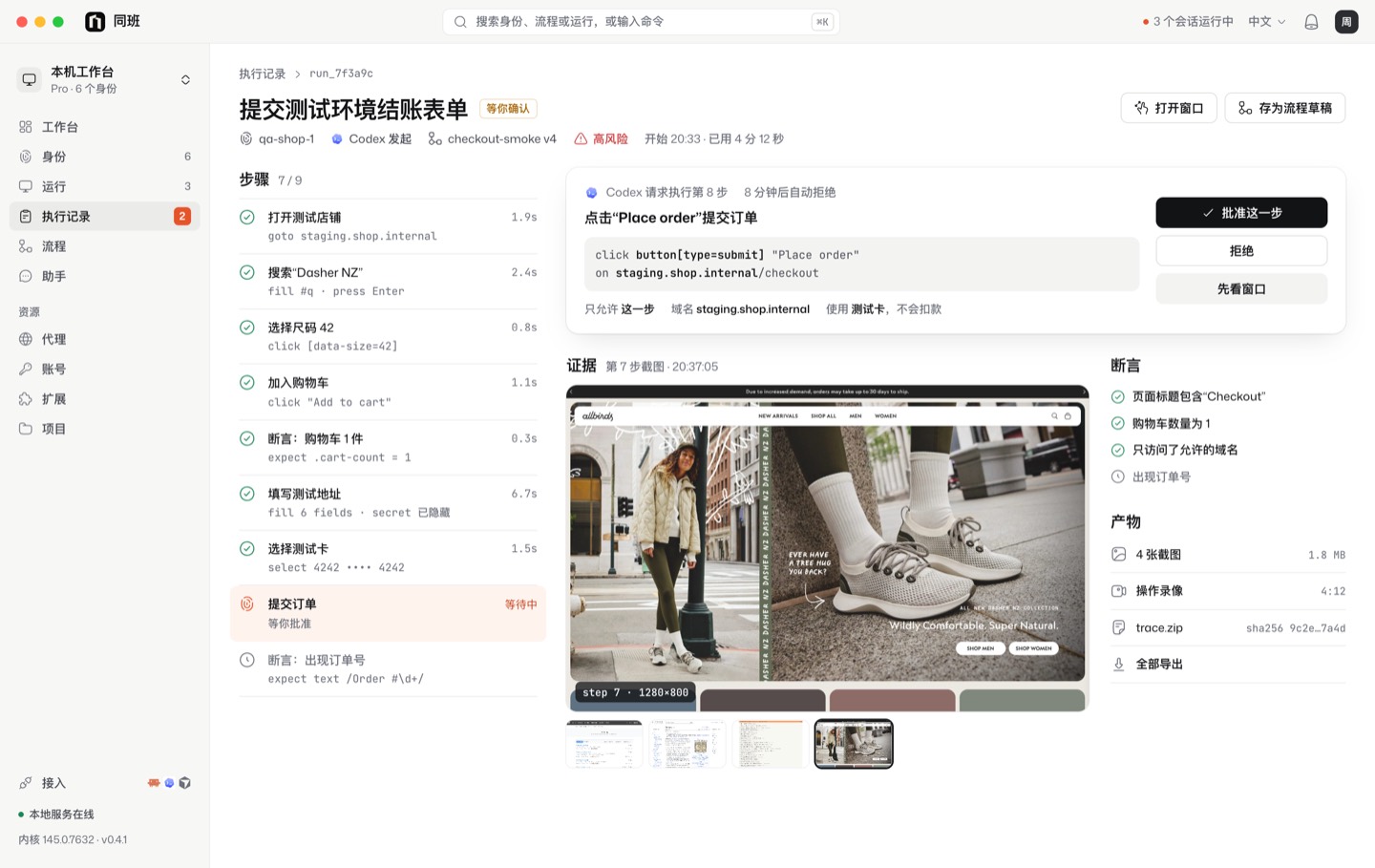This screenshot has height=868, width=1375.
Task: Click the Codex 发起 badge icon
Action: point(337,139)
